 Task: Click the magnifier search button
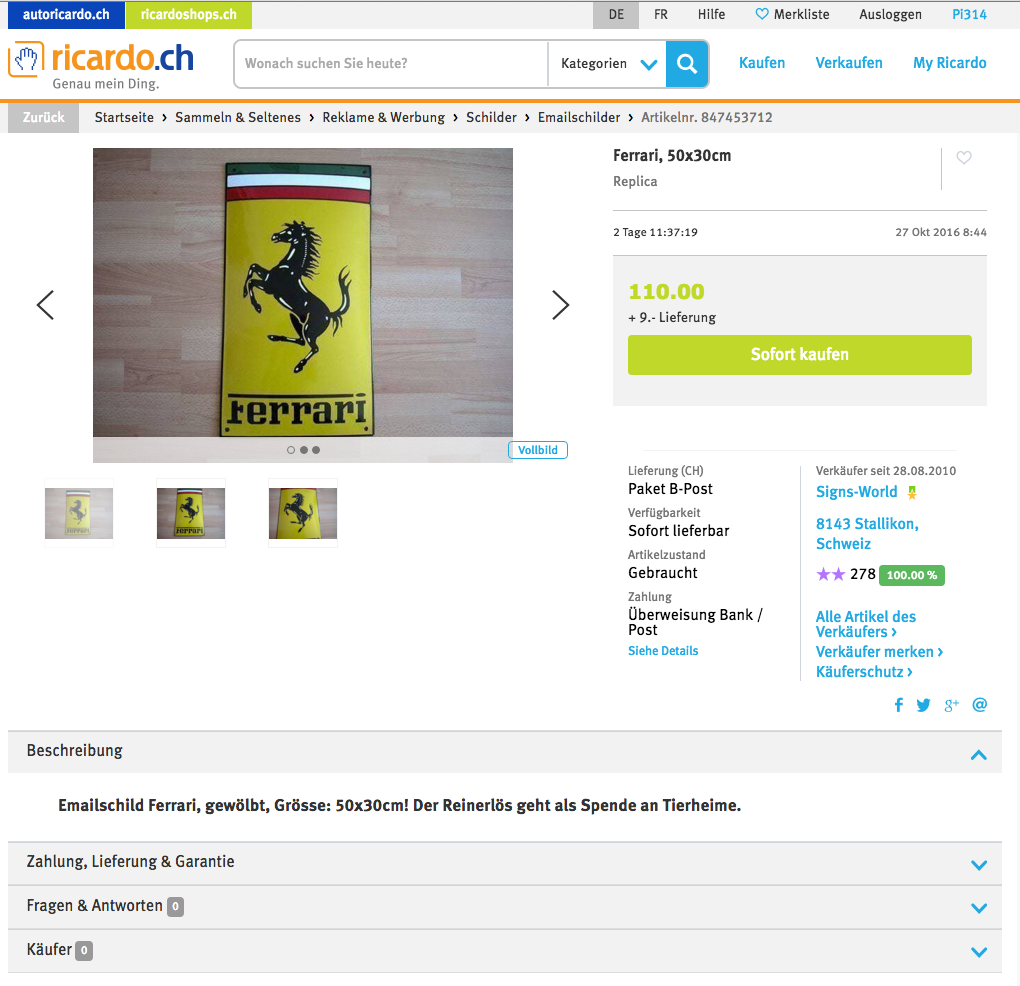pos(687,64)
